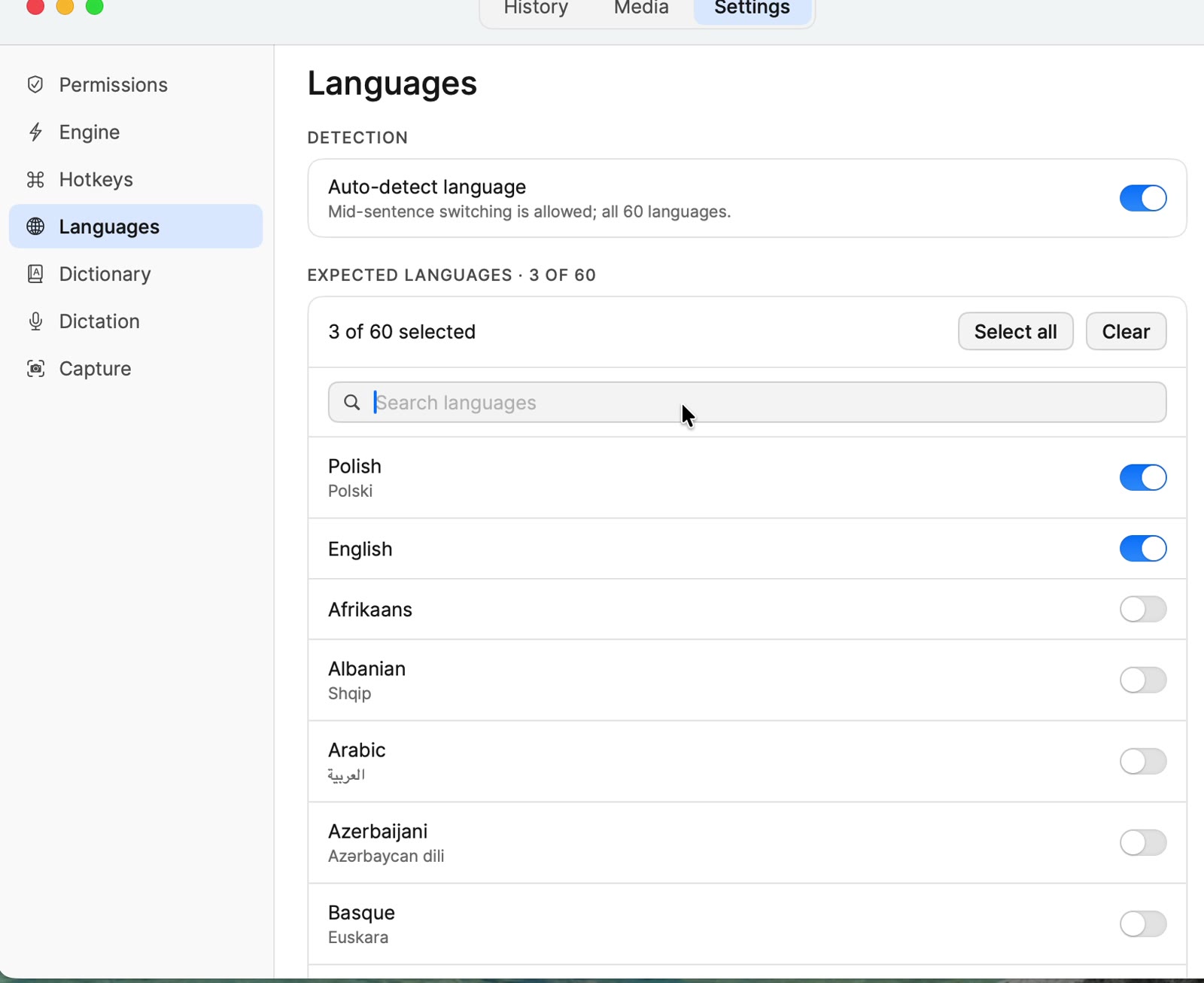Click the Clear button
Image resolution: width=1204 pixels, height=983 pixels.
(1126, 331)
